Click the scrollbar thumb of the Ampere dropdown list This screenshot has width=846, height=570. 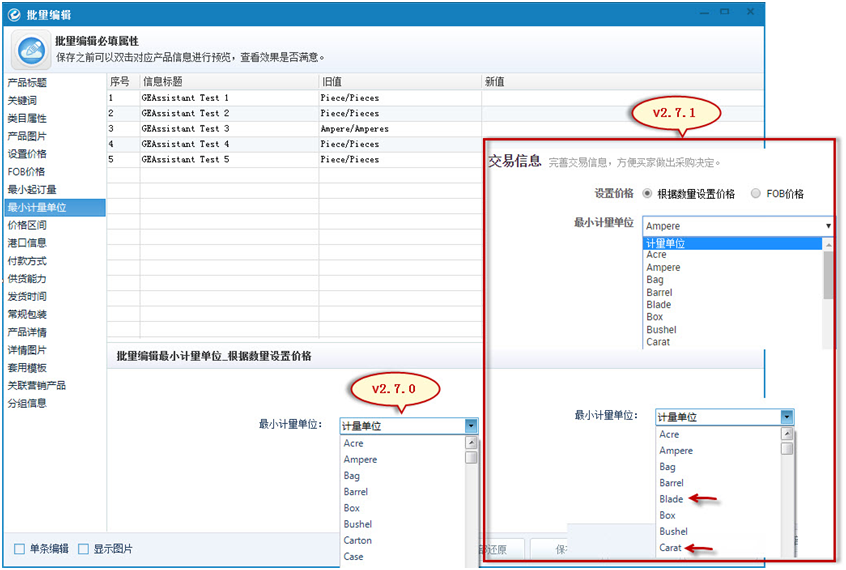tap(828, 274)
